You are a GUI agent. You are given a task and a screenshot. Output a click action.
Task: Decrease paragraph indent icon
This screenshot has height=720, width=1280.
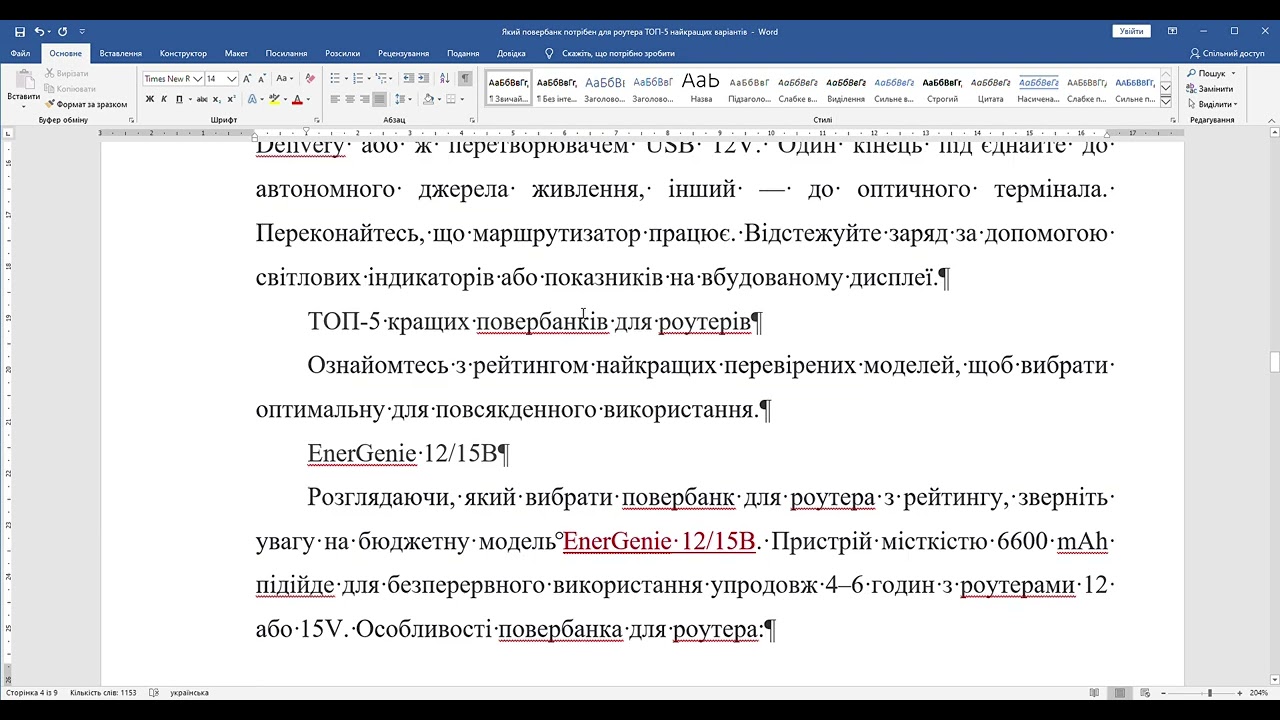409,79
